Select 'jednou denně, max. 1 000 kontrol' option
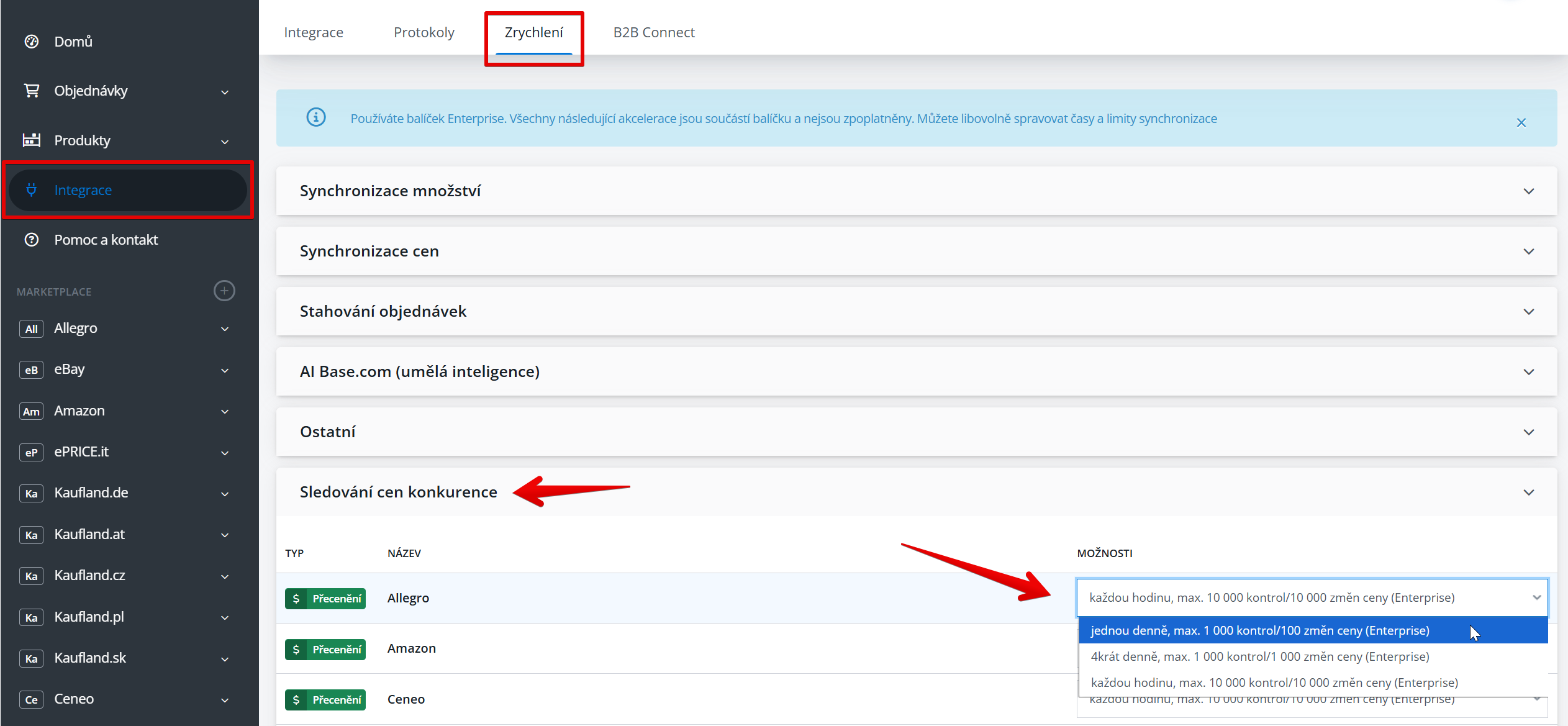 (x=1313, y=630)
